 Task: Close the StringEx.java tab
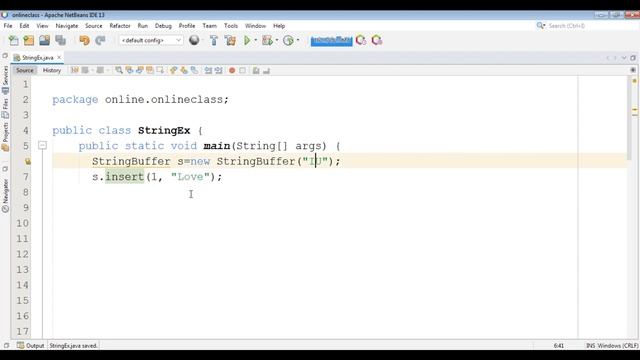point(59,58)
